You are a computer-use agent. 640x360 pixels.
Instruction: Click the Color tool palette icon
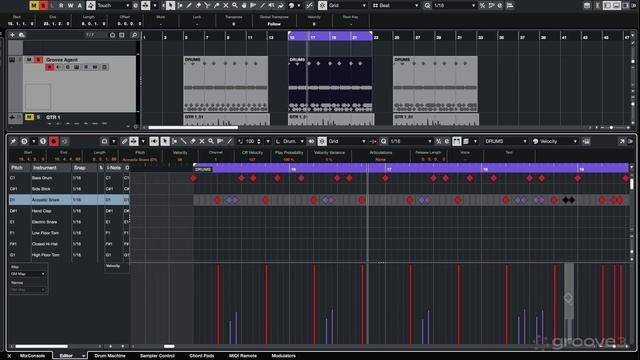[291, 5]
